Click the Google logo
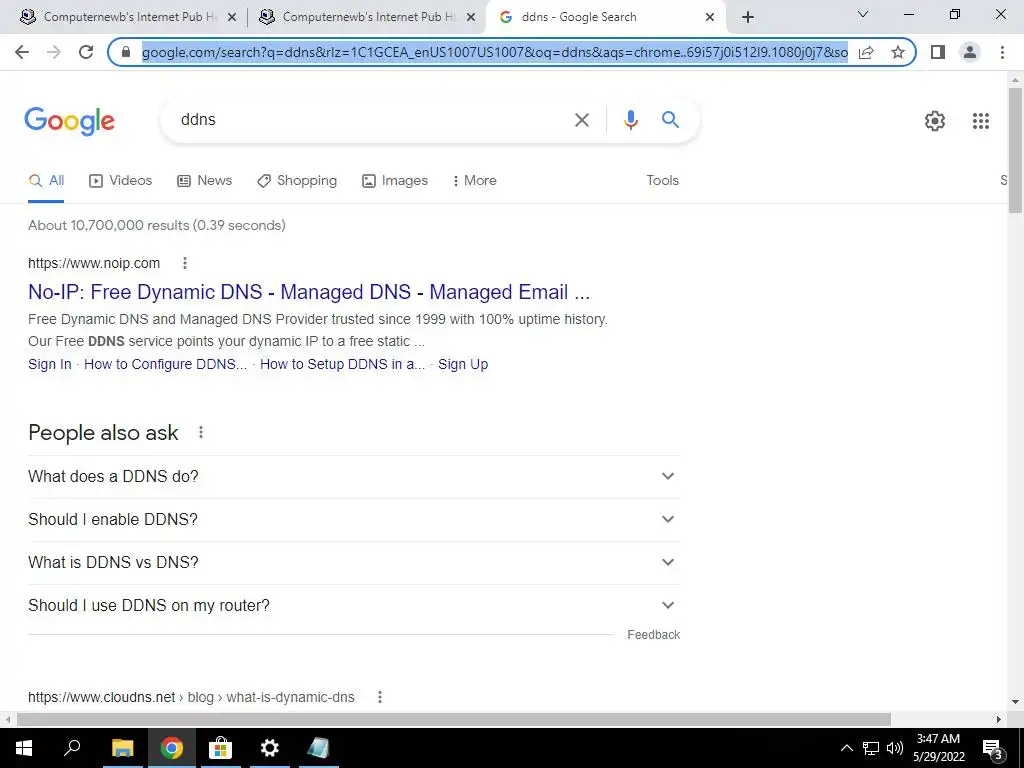 69,121
